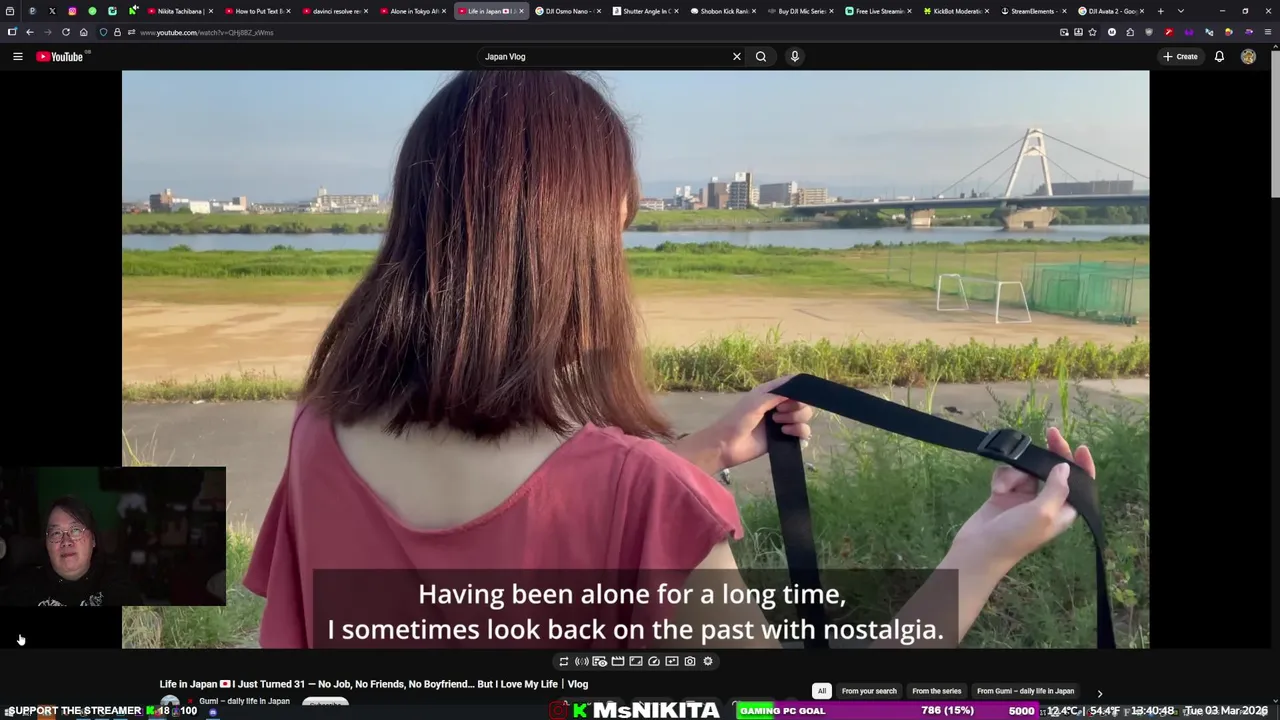
Task: Click the browser back arrow
Action: pos(30,32)
